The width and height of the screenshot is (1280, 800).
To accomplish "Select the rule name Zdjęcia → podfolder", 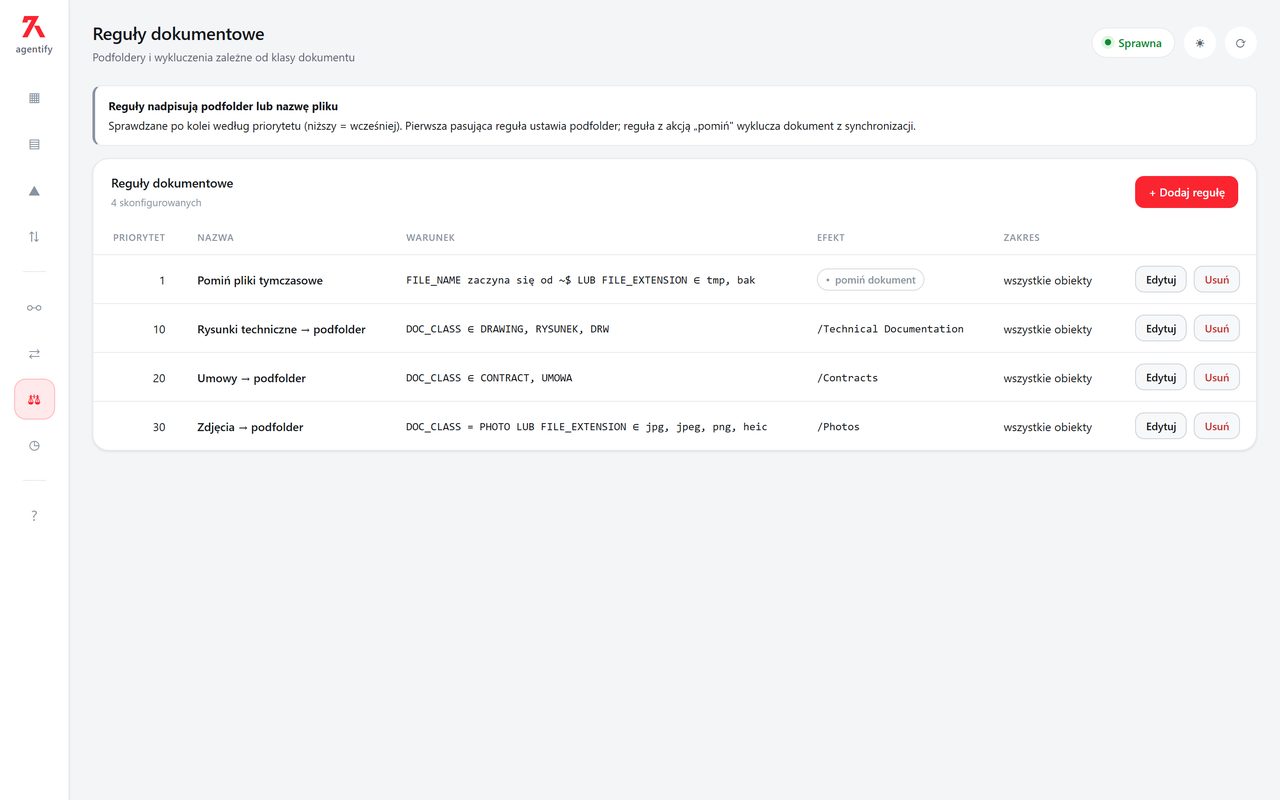I will click(x=250, y=428).
